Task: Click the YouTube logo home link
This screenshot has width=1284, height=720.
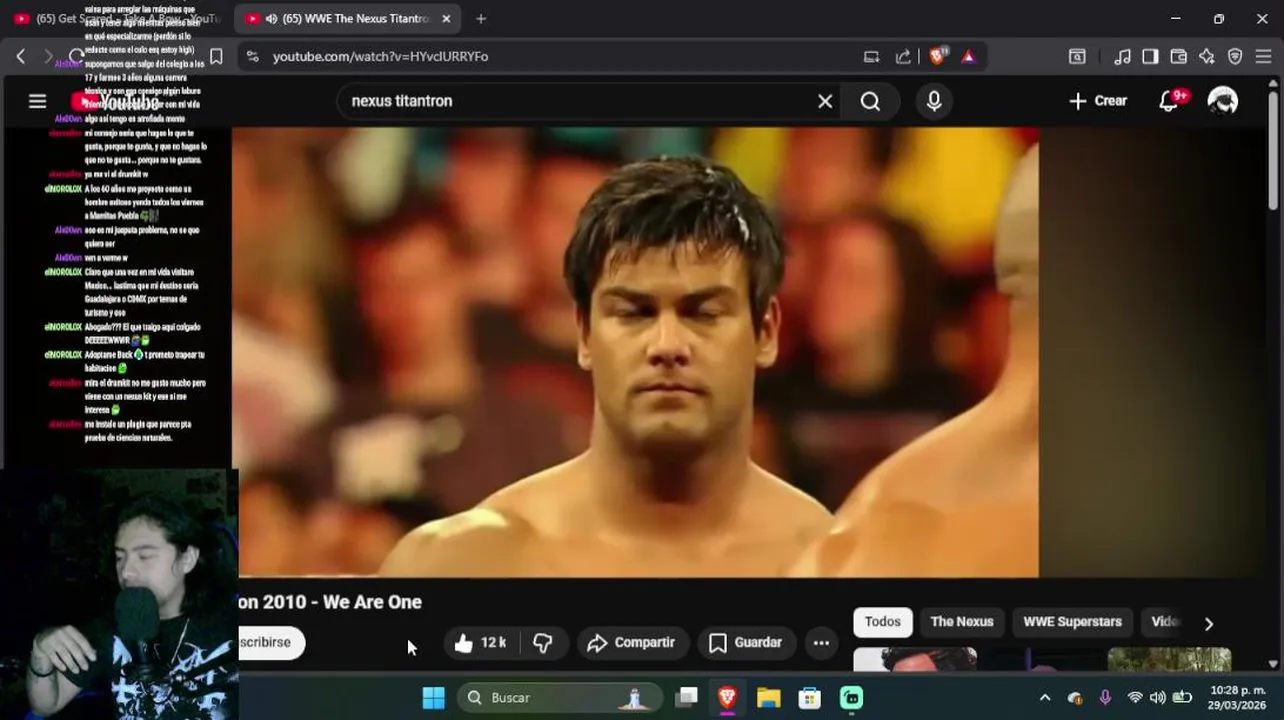Action: click(x=116, y=102)
